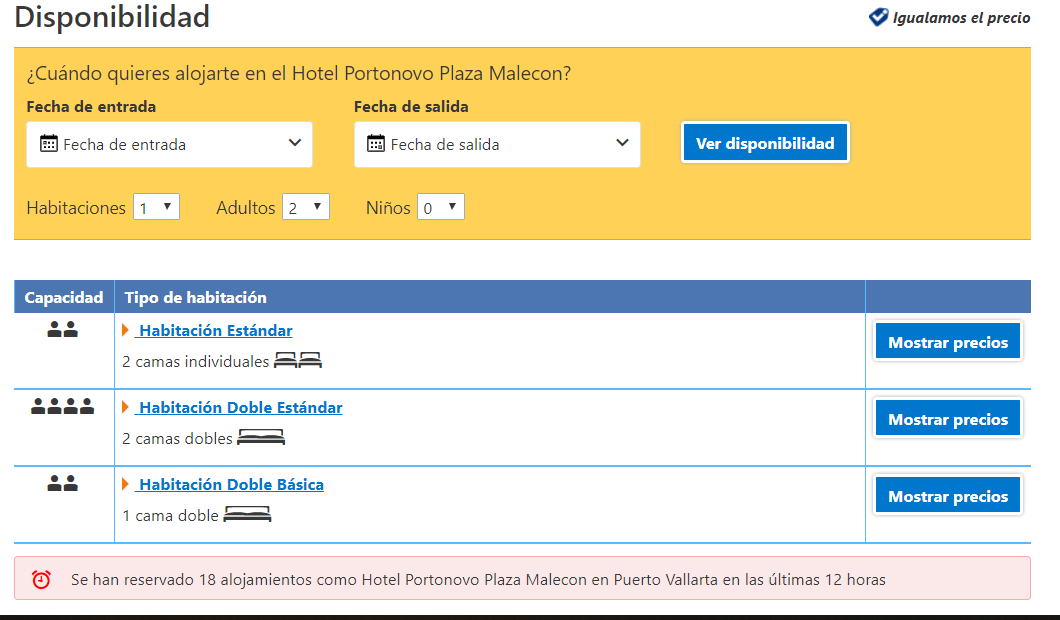Open the Fecha de entrada date dropdown
This screenshot has height=620, width=1060.
coord(169,144)
